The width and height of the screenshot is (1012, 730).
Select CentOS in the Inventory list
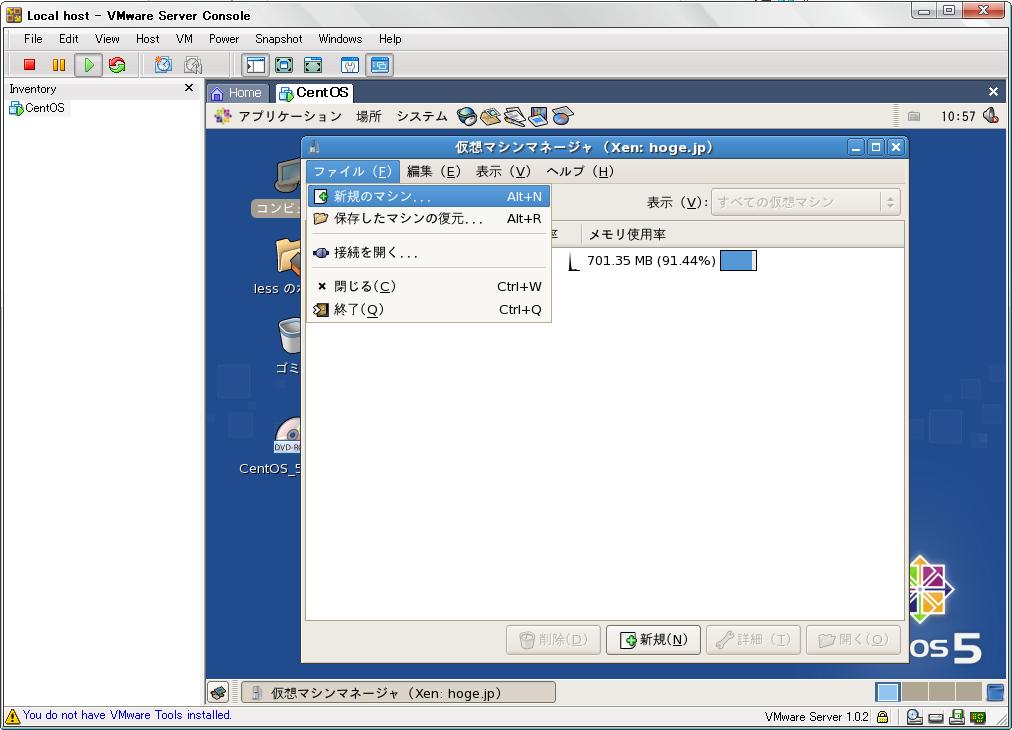coord(37,108)
